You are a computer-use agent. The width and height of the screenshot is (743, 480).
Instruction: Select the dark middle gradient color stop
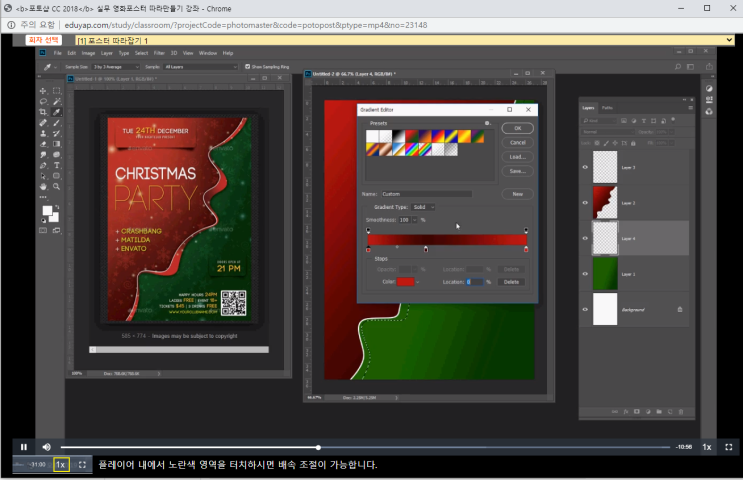[426, 249]
